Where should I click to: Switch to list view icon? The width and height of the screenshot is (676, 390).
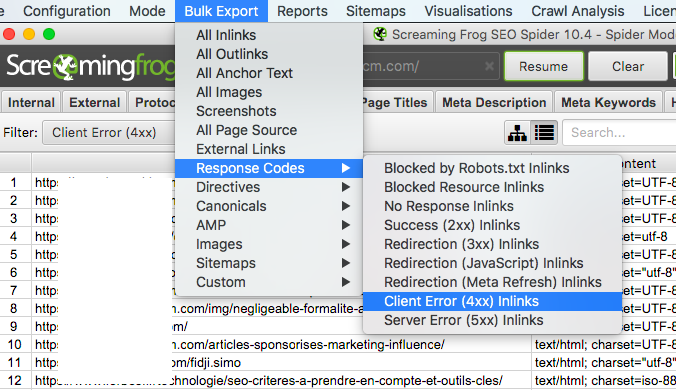pos(544,133)
